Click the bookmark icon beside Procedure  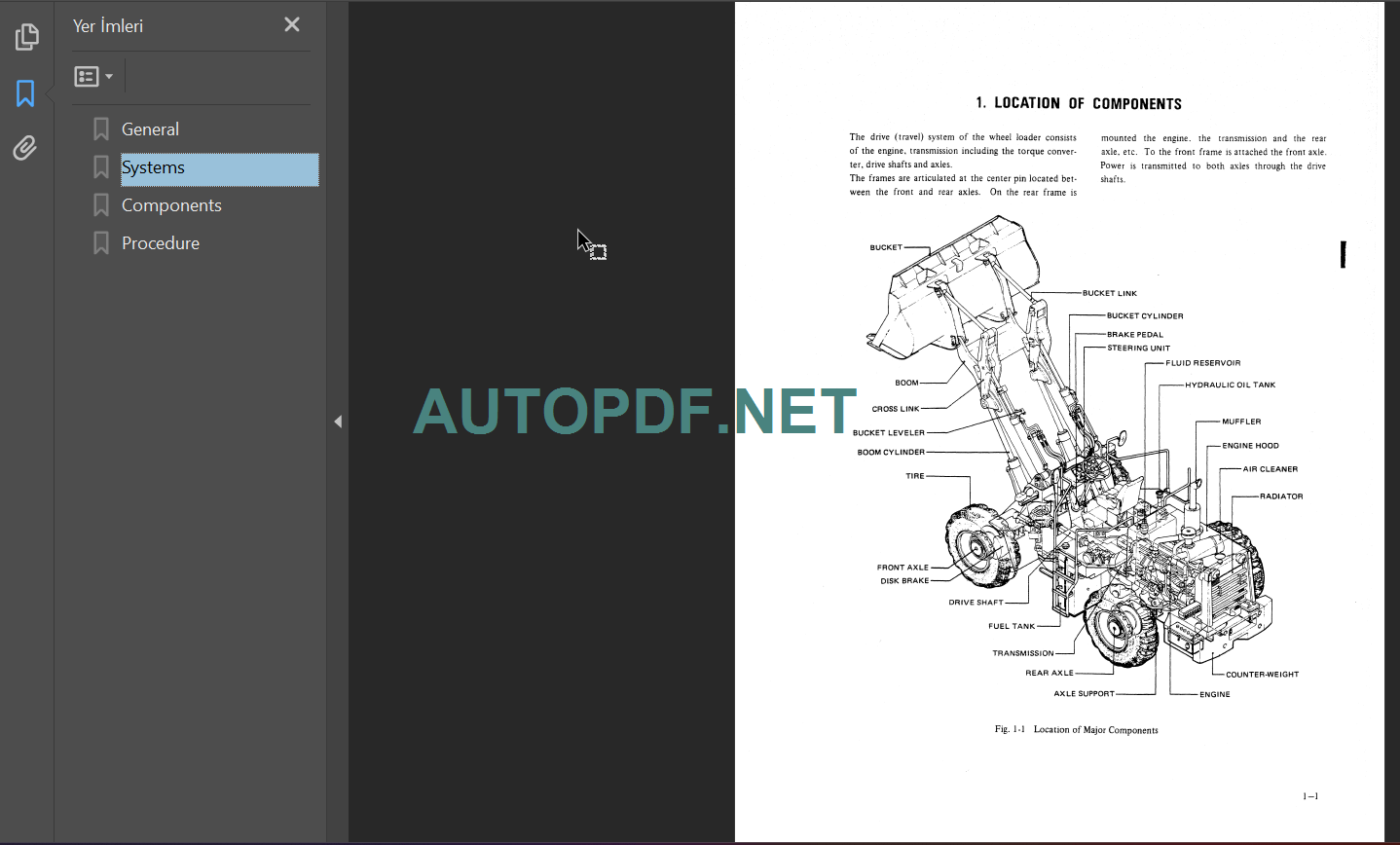(x=100, y=242)
